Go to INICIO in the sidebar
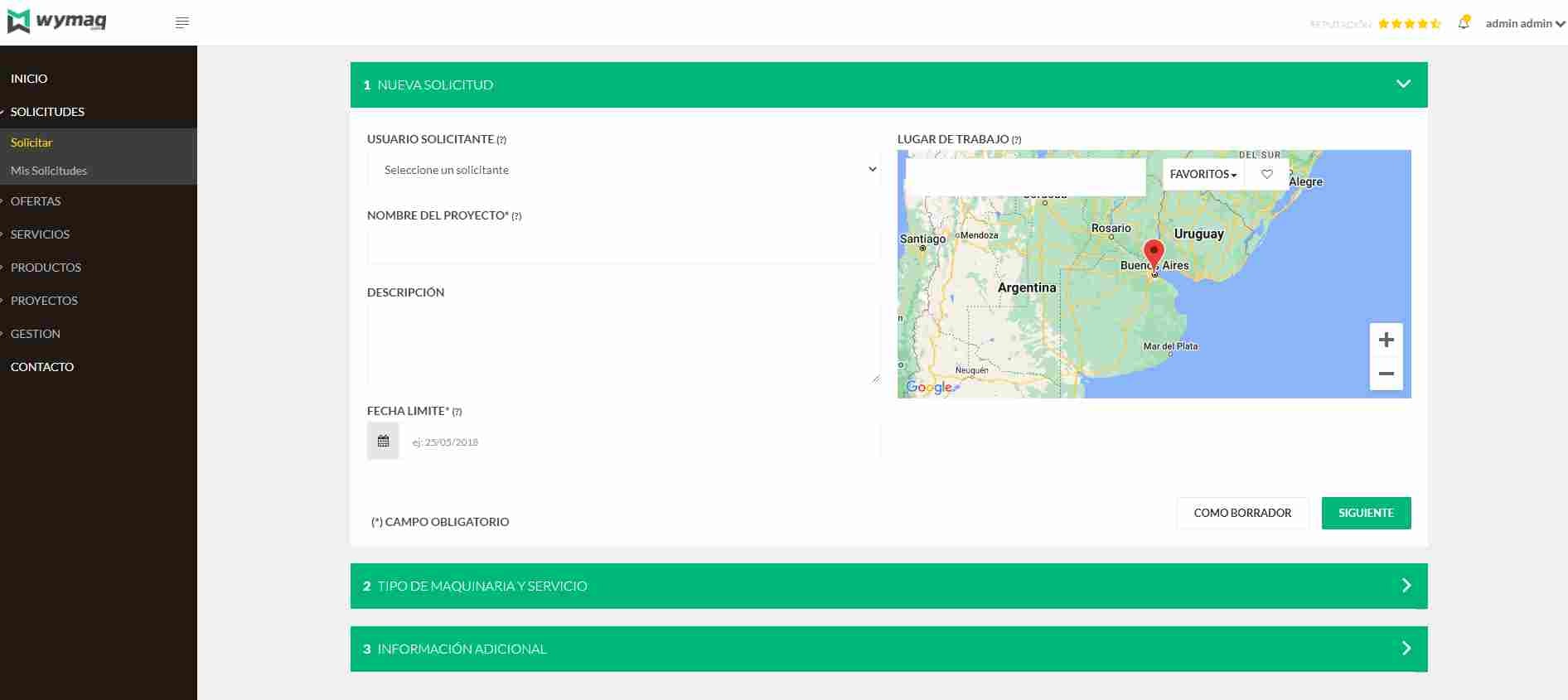 29,79
